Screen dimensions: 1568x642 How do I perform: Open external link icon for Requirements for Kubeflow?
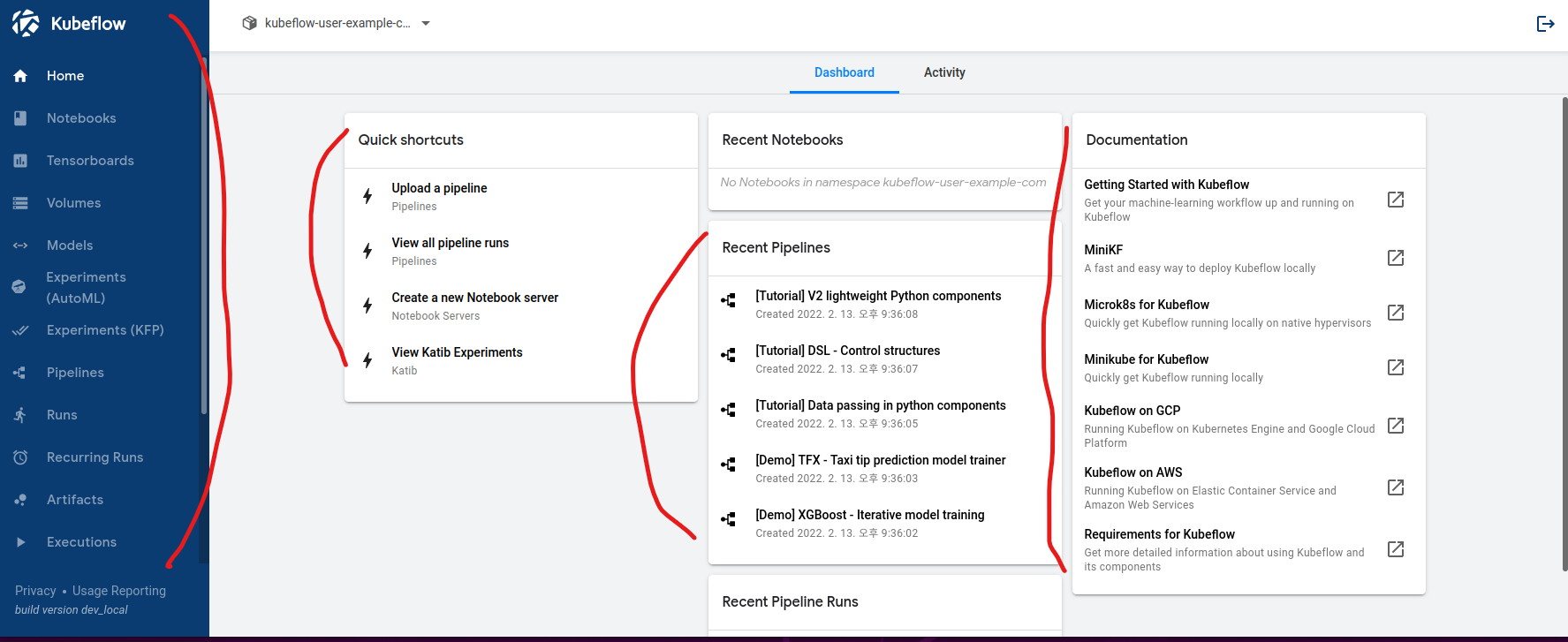(x=1396, y=549)
